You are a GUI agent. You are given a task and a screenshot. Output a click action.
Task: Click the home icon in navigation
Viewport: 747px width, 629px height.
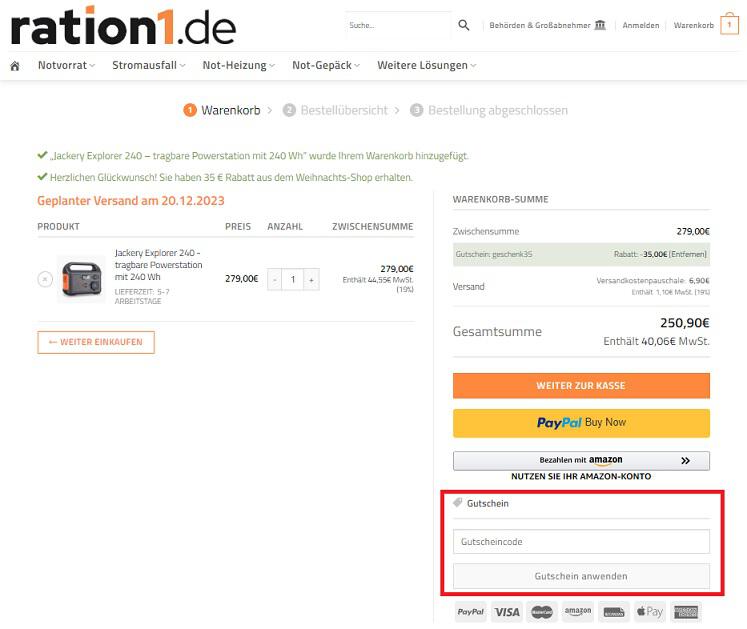click(15, 66)
